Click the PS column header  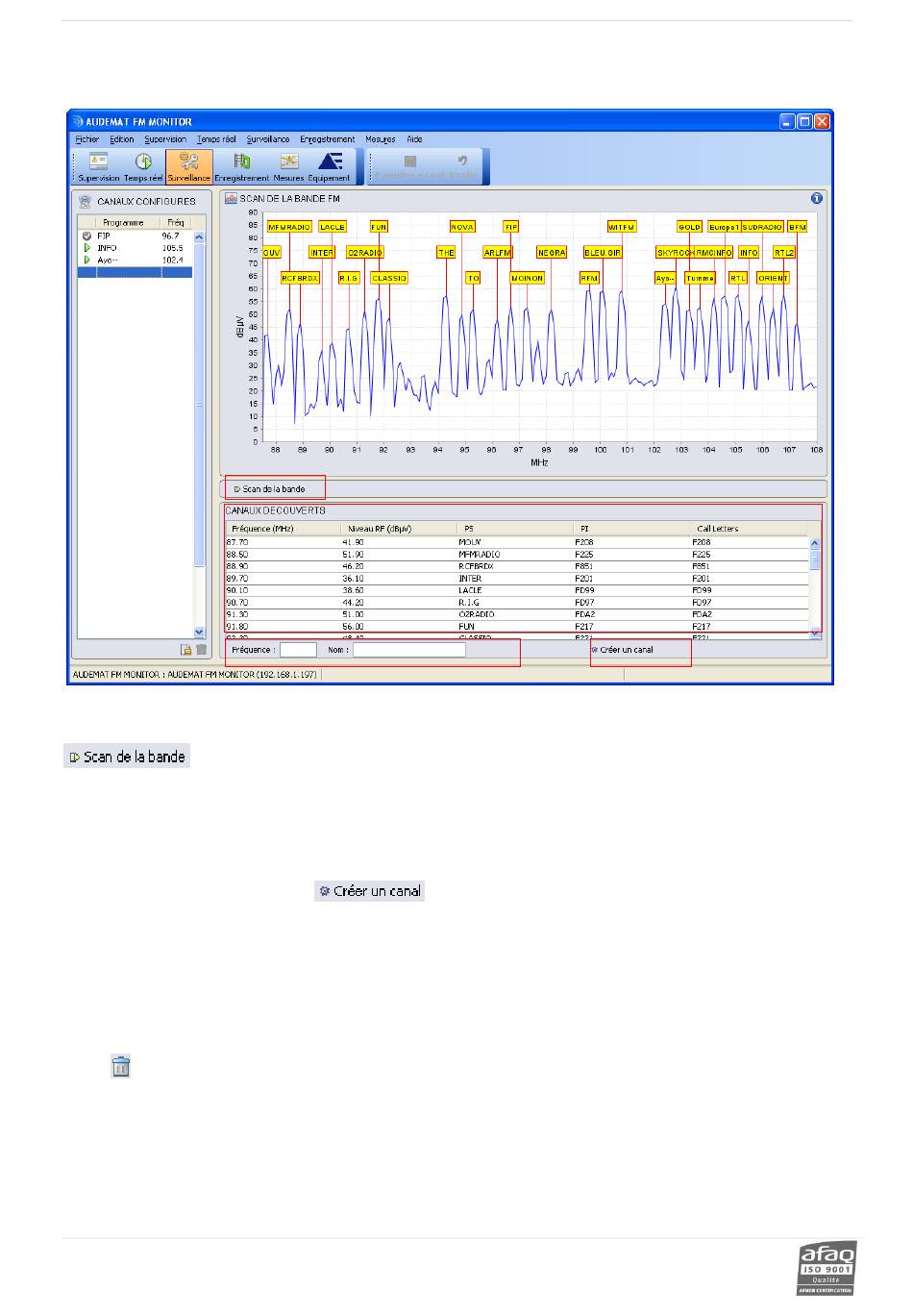[515, 529]
